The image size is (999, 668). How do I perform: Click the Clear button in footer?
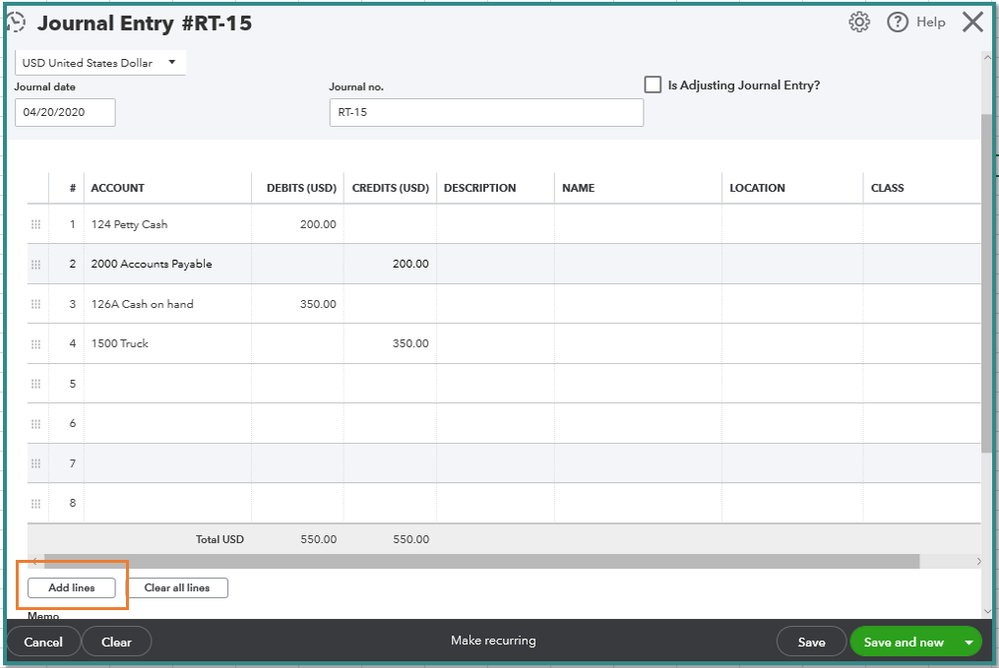[117, 642]
